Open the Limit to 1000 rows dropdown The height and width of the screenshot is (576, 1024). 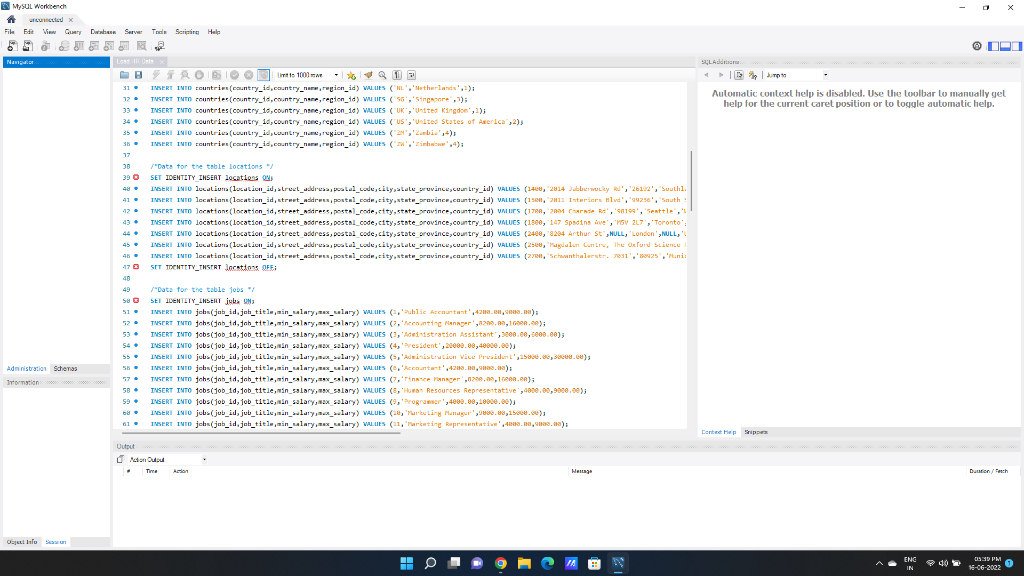pyautogui.click(x=337, y=75)
